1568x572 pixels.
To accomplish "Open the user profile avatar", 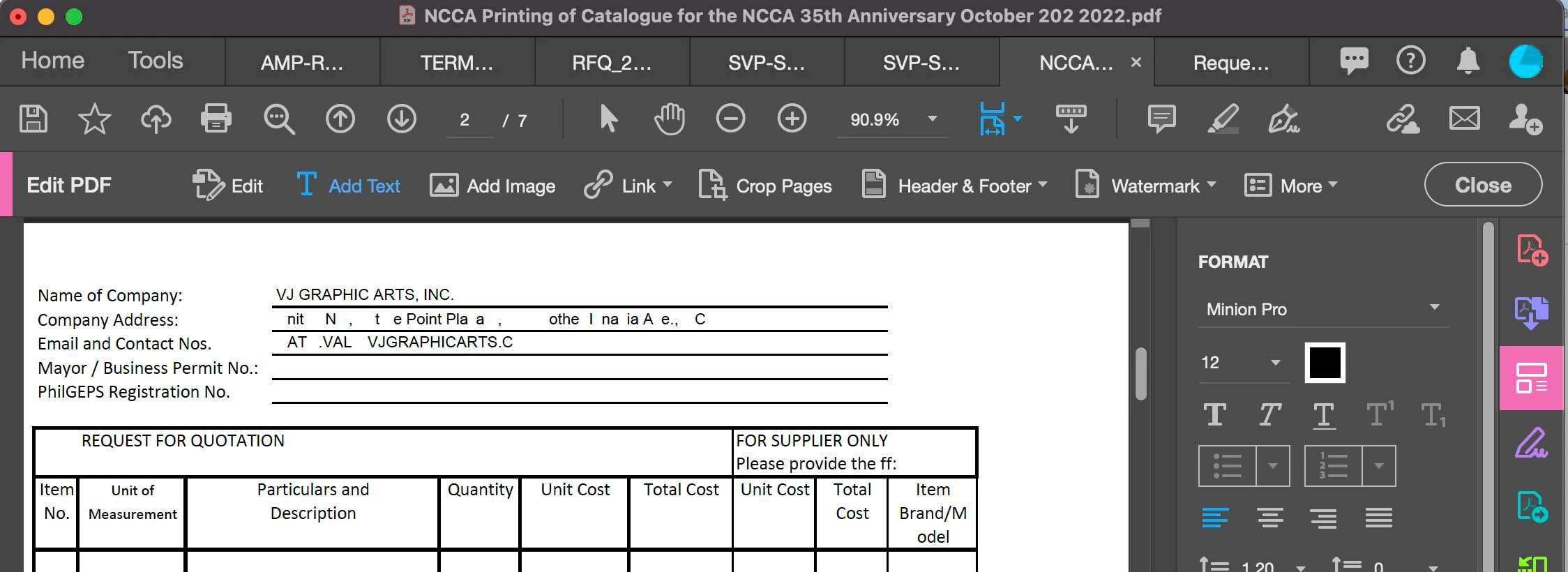I will (1525, 61).
